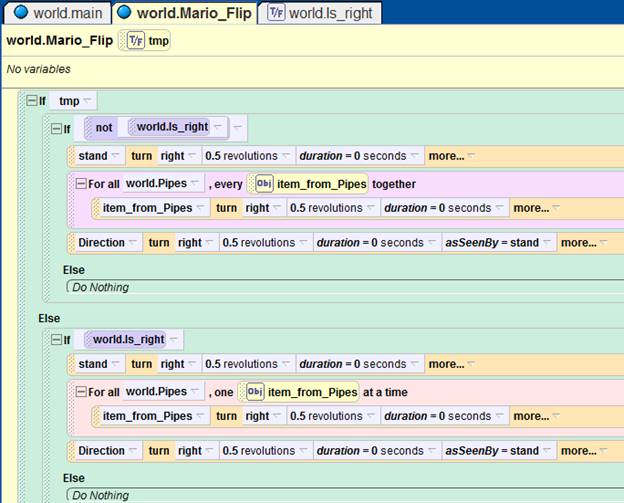Change duration in first stand turn line

[359, 156]
